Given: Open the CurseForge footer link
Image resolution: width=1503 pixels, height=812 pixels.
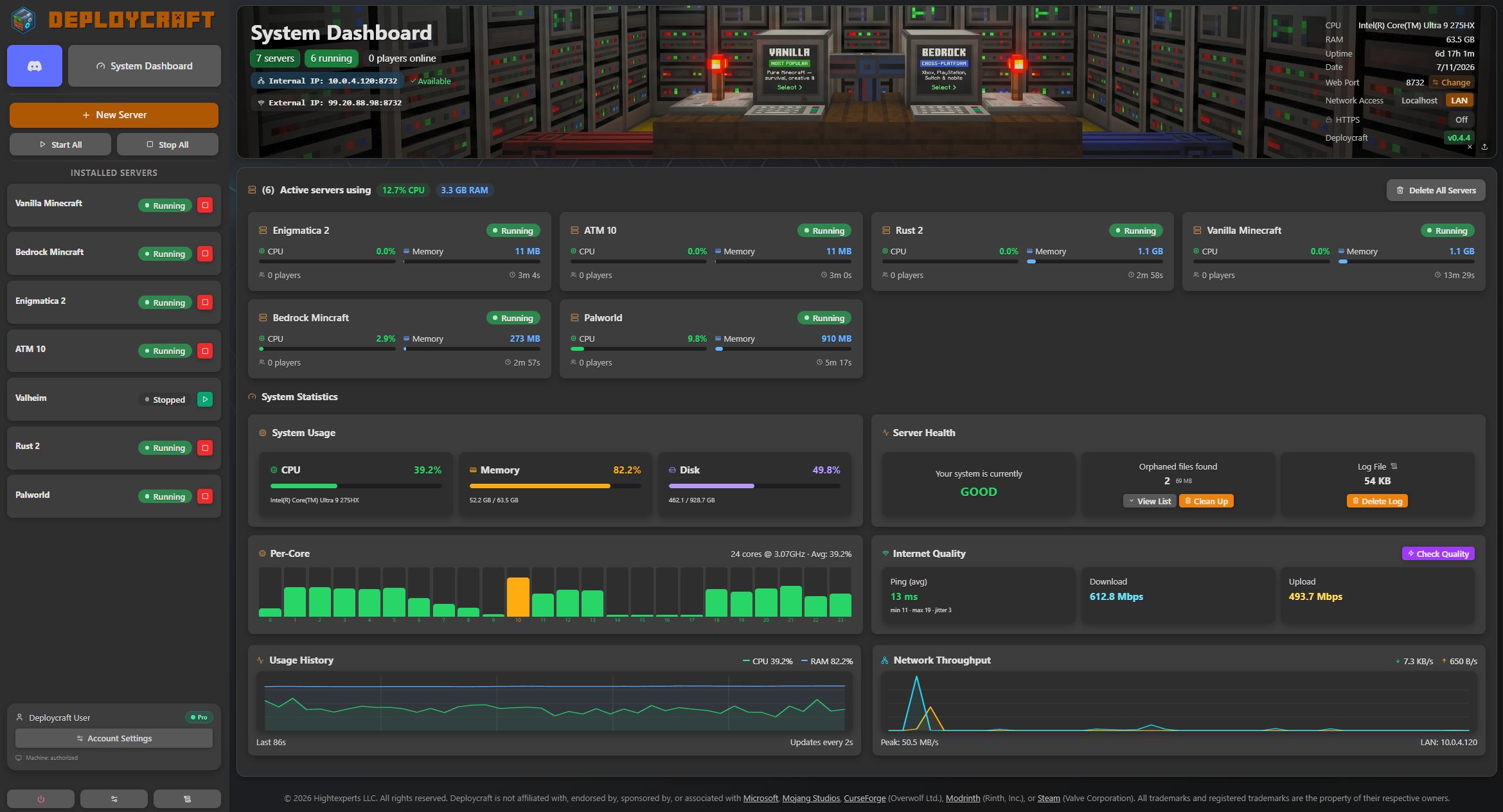Looking at the screenshot, I should (x=864, y=799).
